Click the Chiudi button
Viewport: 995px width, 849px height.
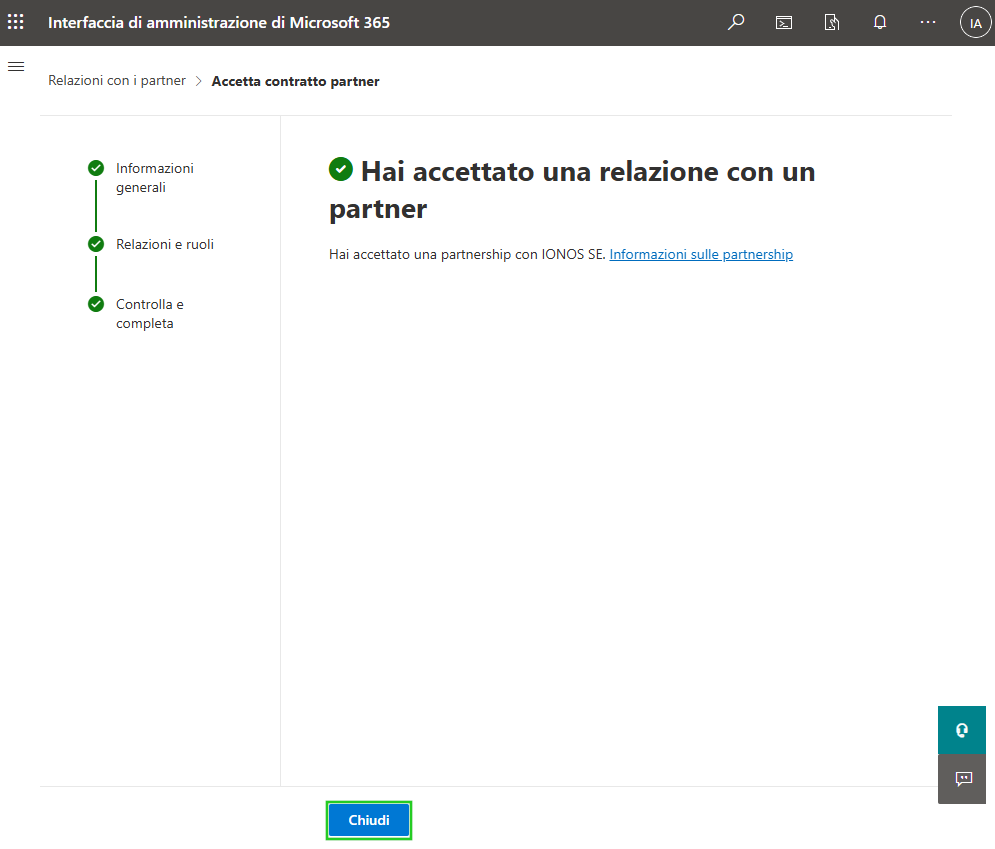coord(369,820)
